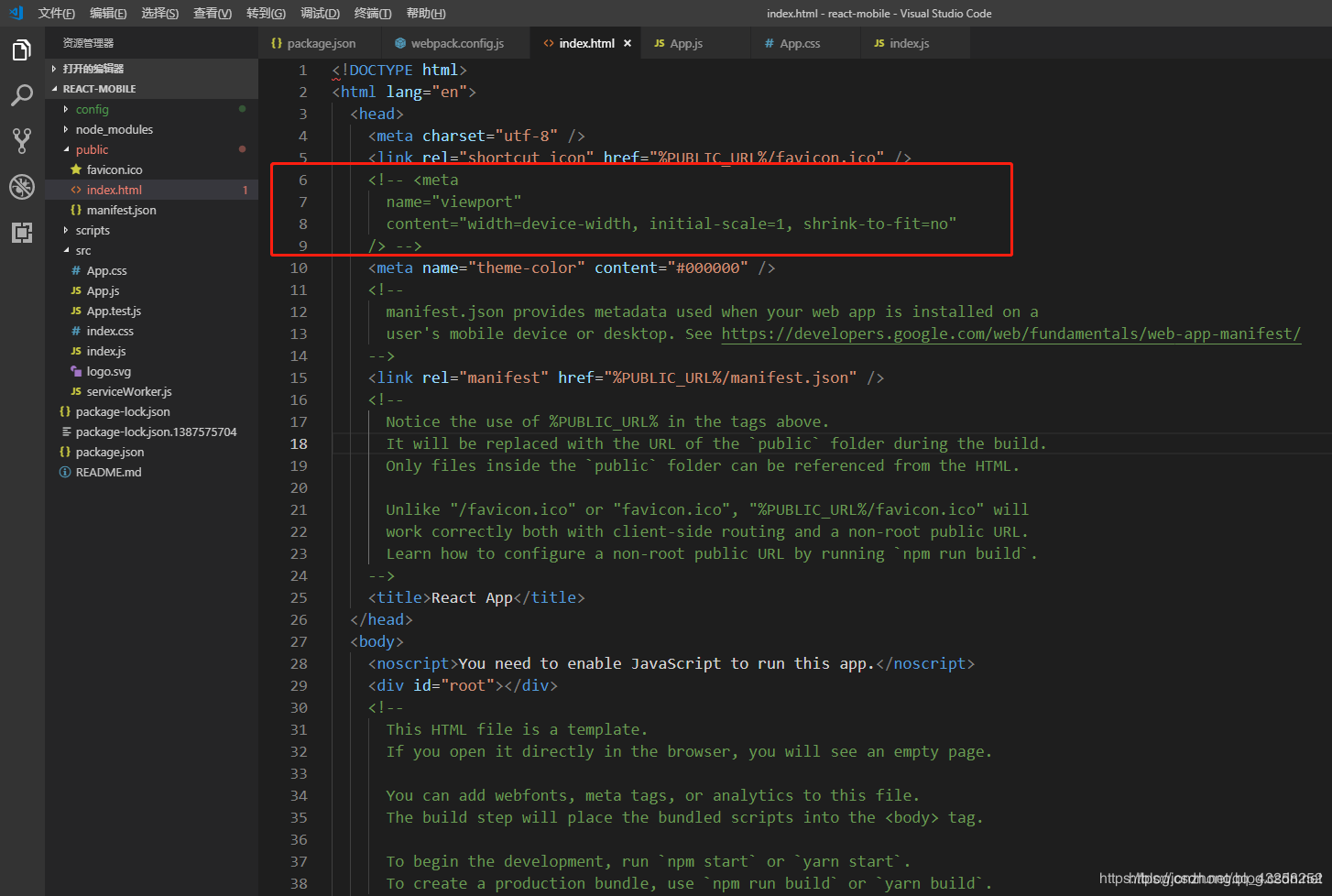Click line number 10 in gutter

[299, 268]
